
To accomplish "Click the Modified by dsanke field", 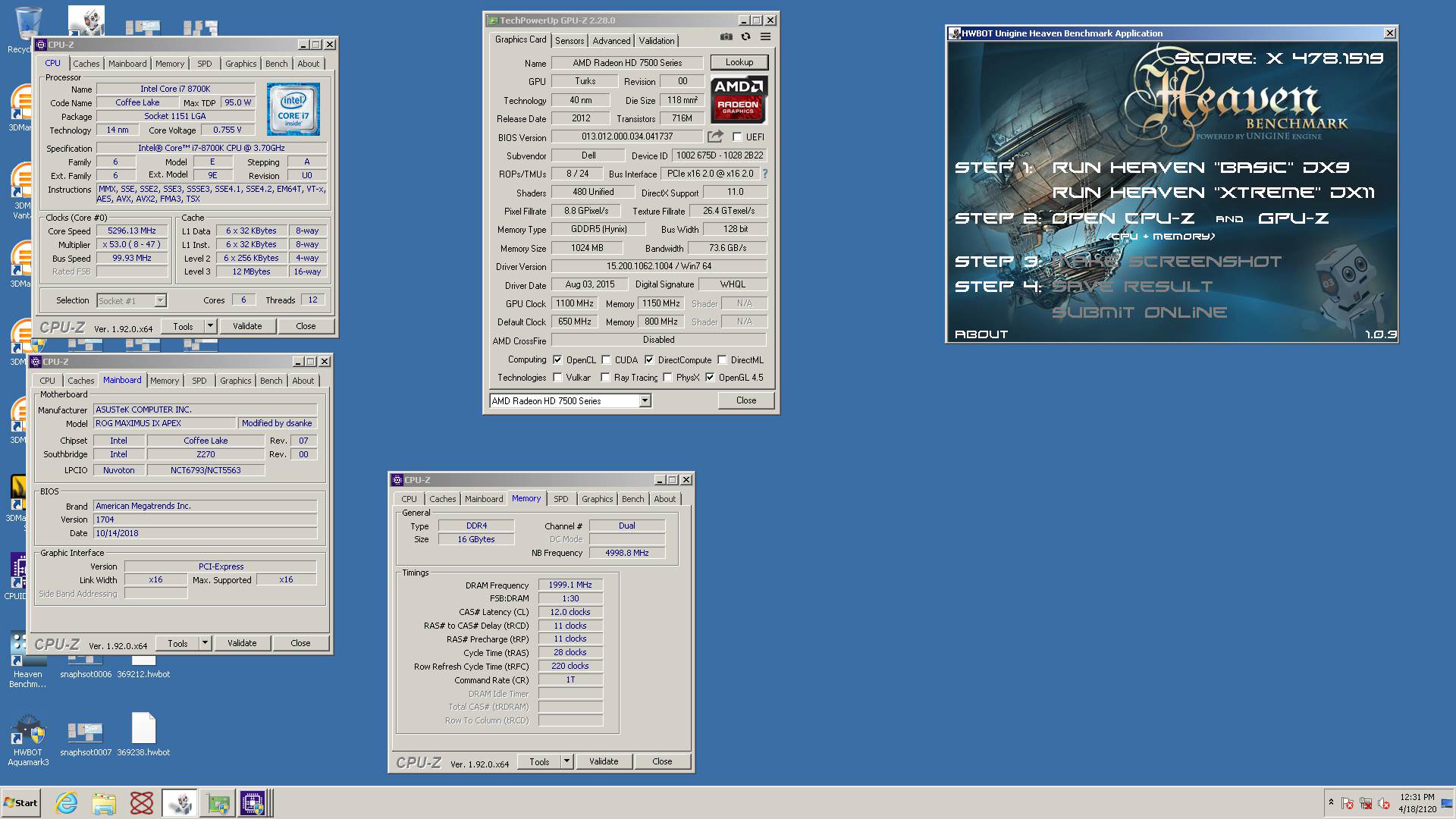I will (x=277, y=424).
